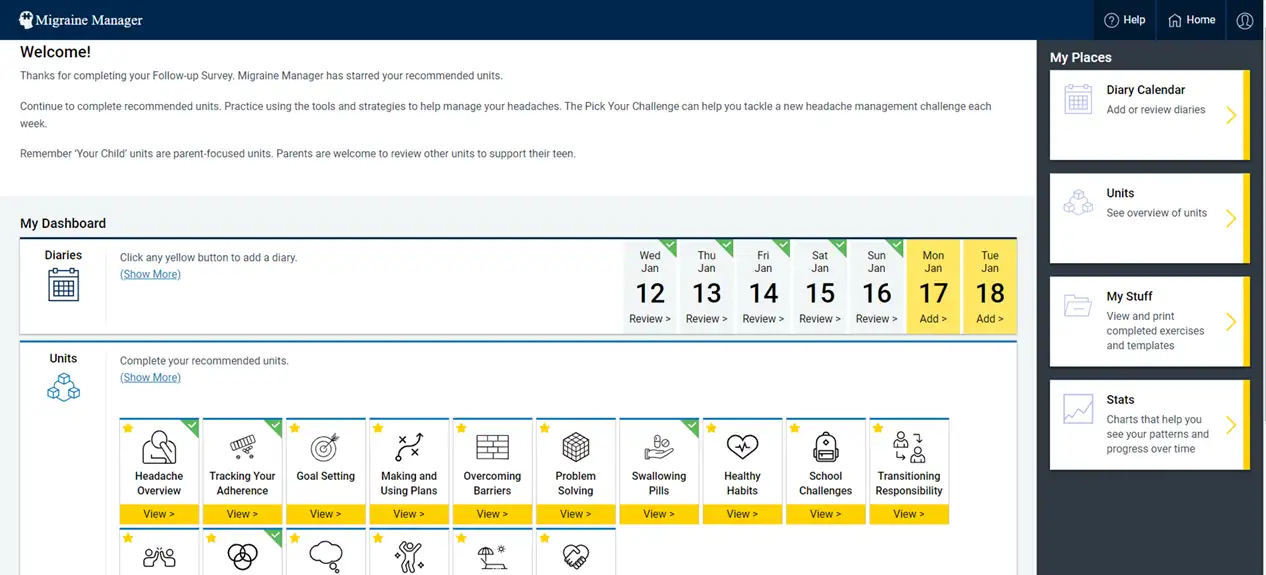Image resolution: width=1266 pixels, height=575 pixels.
Task: Click the Goal Setting target icon
Action: click(326, 447)
